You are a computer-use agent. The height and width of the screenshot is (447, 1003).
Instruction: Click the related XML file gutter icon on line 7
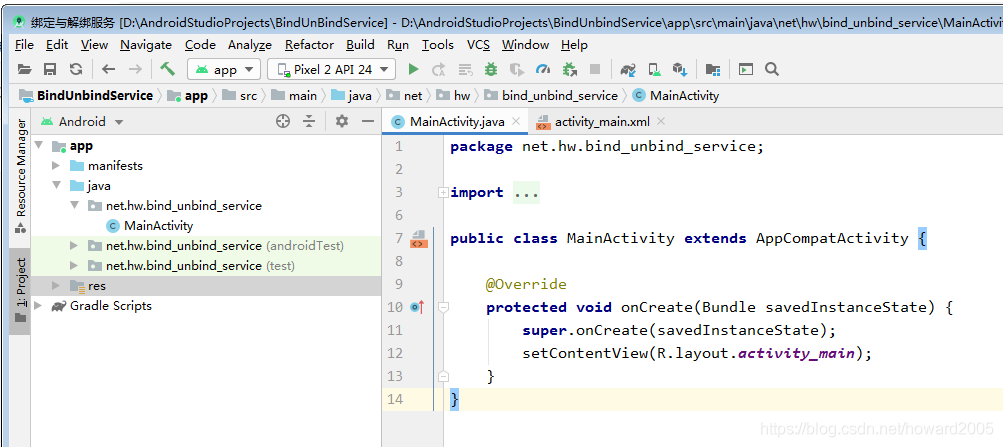pos(418,239)
